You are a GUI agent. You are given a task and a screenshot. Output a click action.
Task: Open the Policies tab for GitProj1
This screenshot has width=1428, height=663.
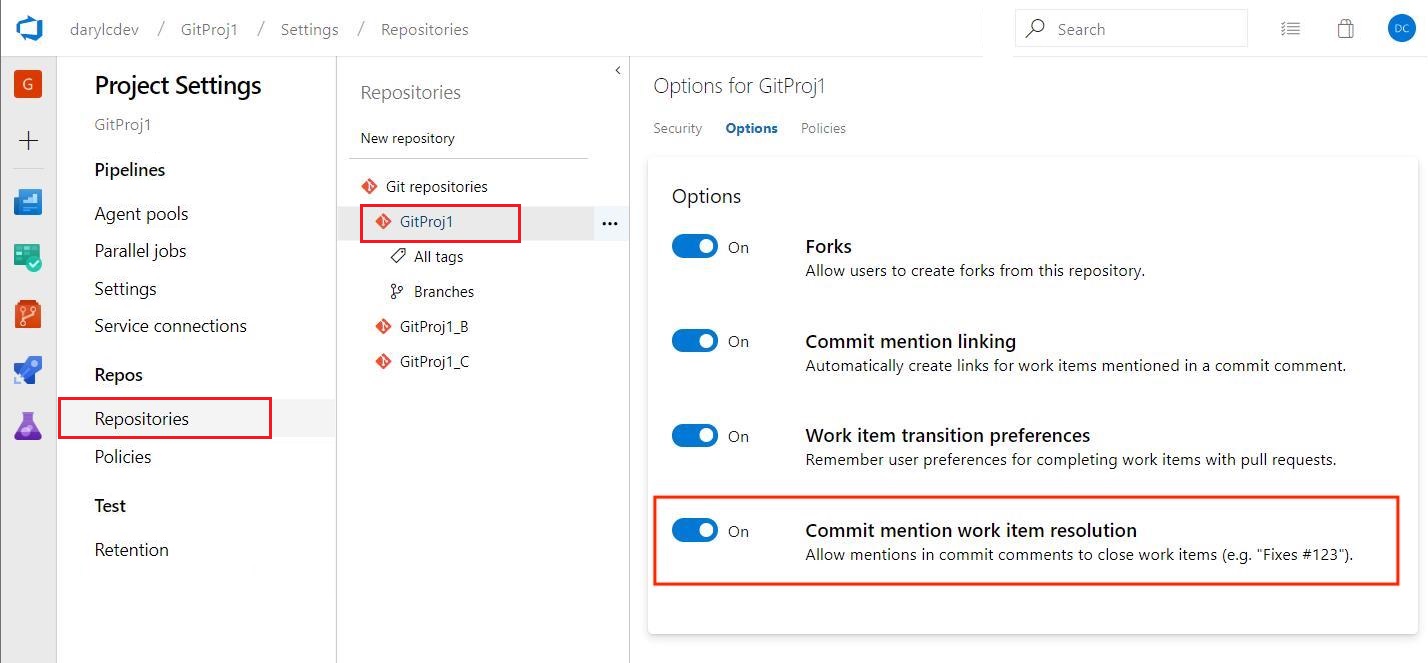[x=823, y=128]
